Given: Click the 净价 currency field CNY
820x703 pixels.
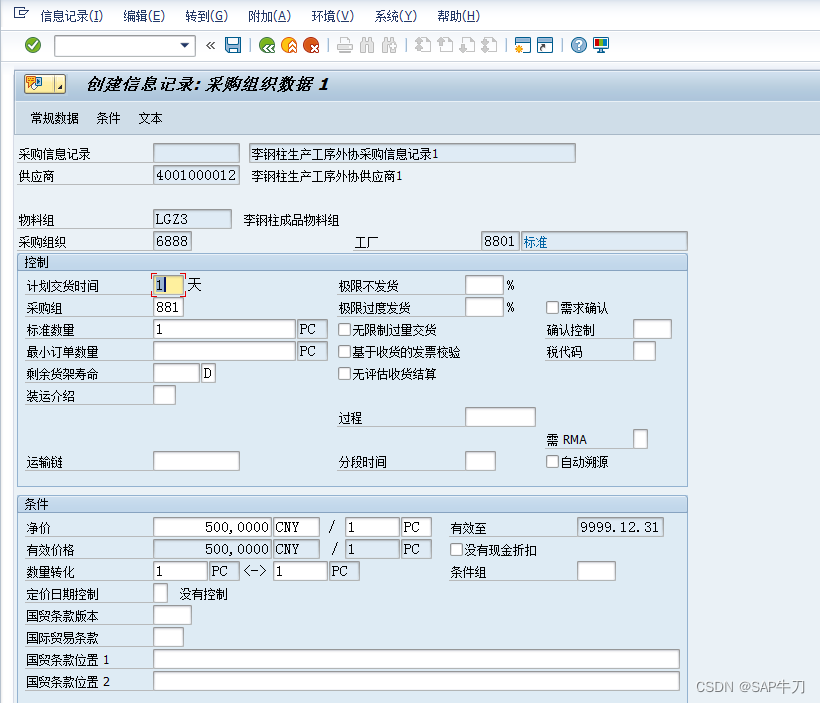Looking at the screenshot, I should 296,527.
